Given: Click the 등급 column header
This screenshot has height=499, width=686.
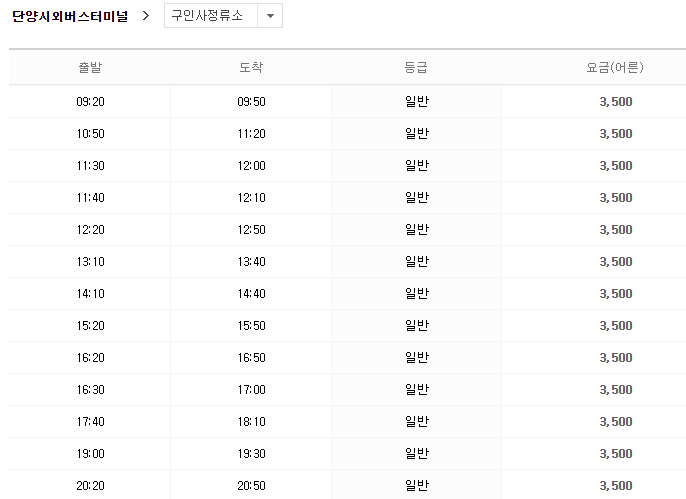Looking at the screenshot, I should pos(417,68).
